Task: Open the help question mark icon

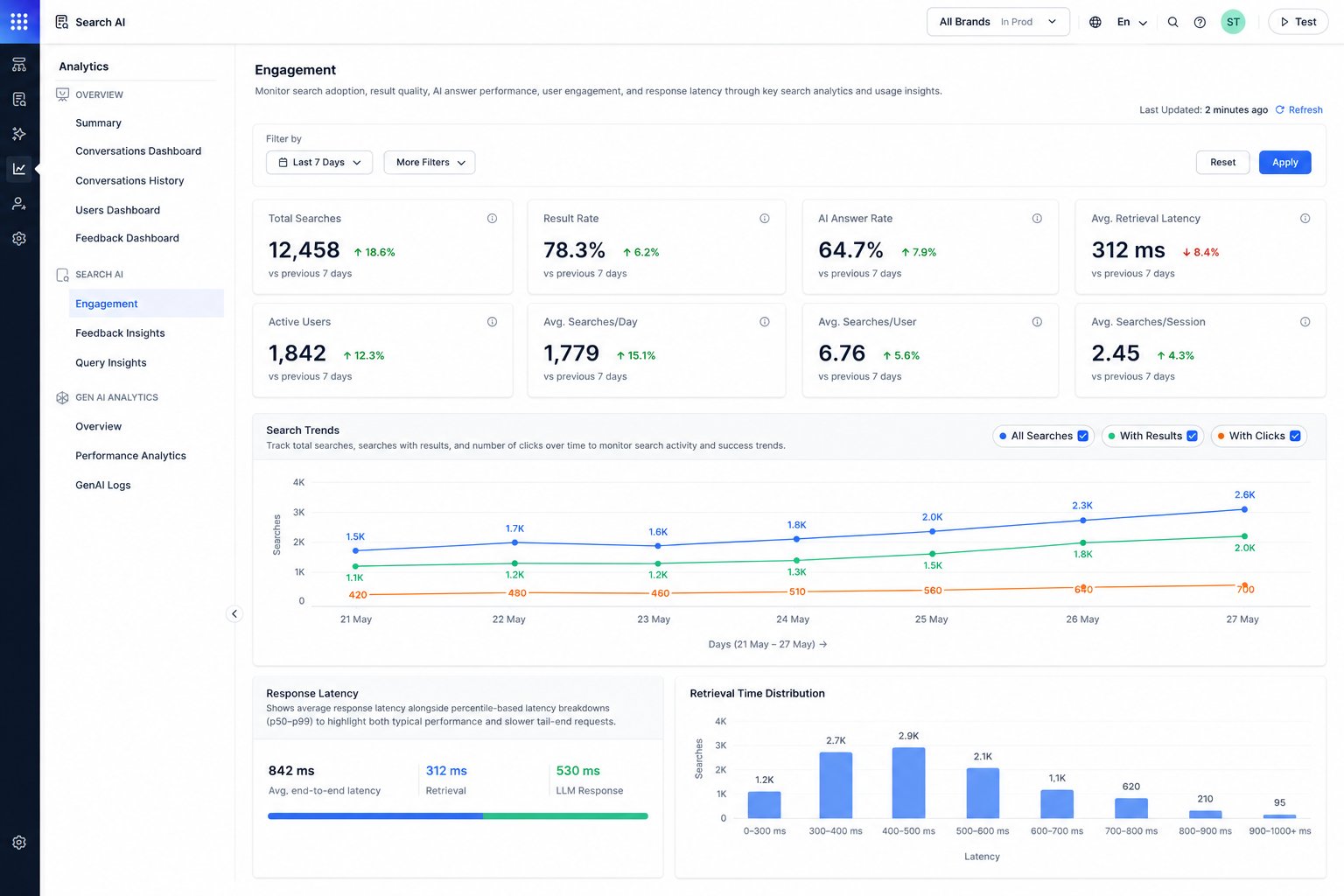Action: click(1200, 22)
